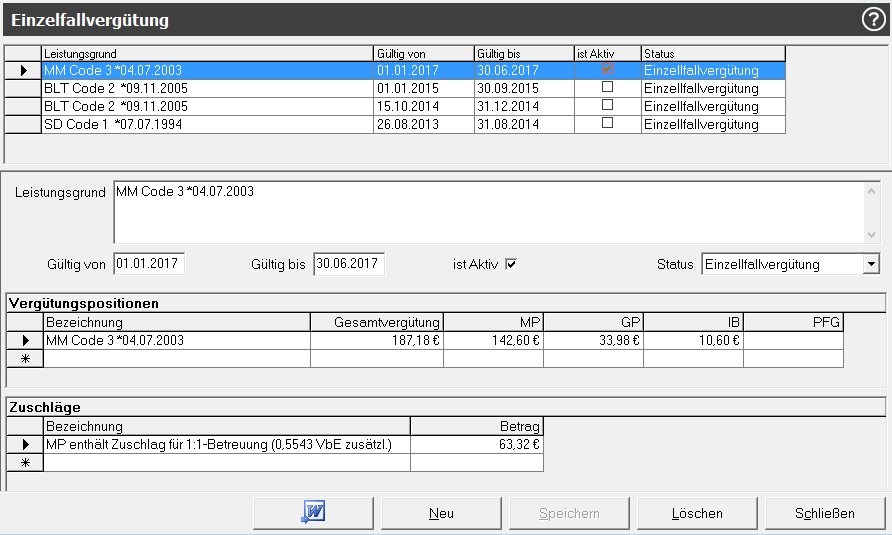Open the Status dropdown
Screen dimensions: 892x535
[871, 264]
